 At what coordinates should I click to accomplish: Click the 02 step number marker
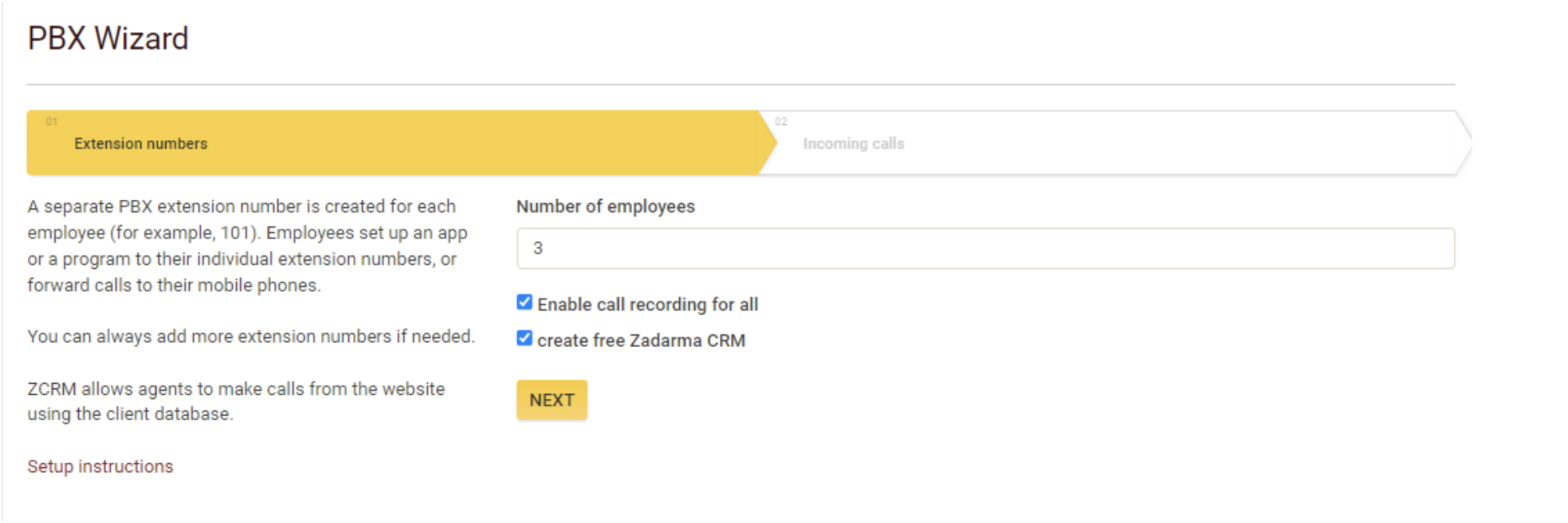pyautogui.click(x=781, y=121)
